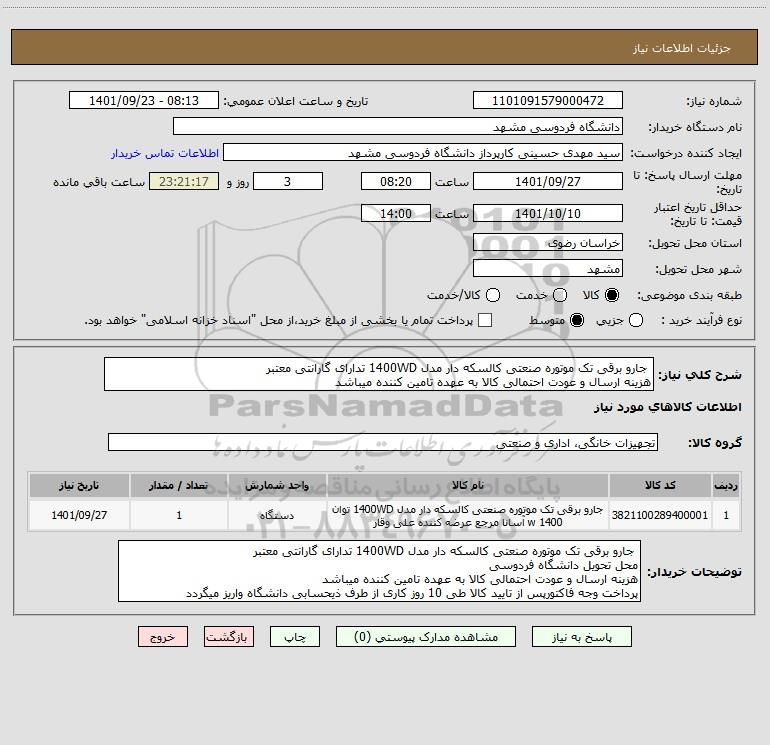Select the جزیی purchase type radio

coord(635,320)
